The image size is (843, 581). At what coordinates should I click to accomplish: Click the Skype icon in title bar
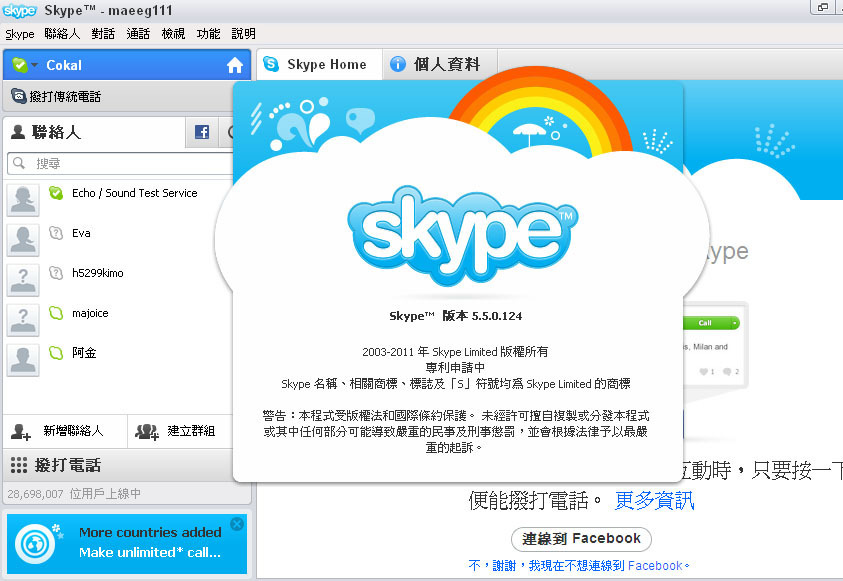[x=19, y=10]
